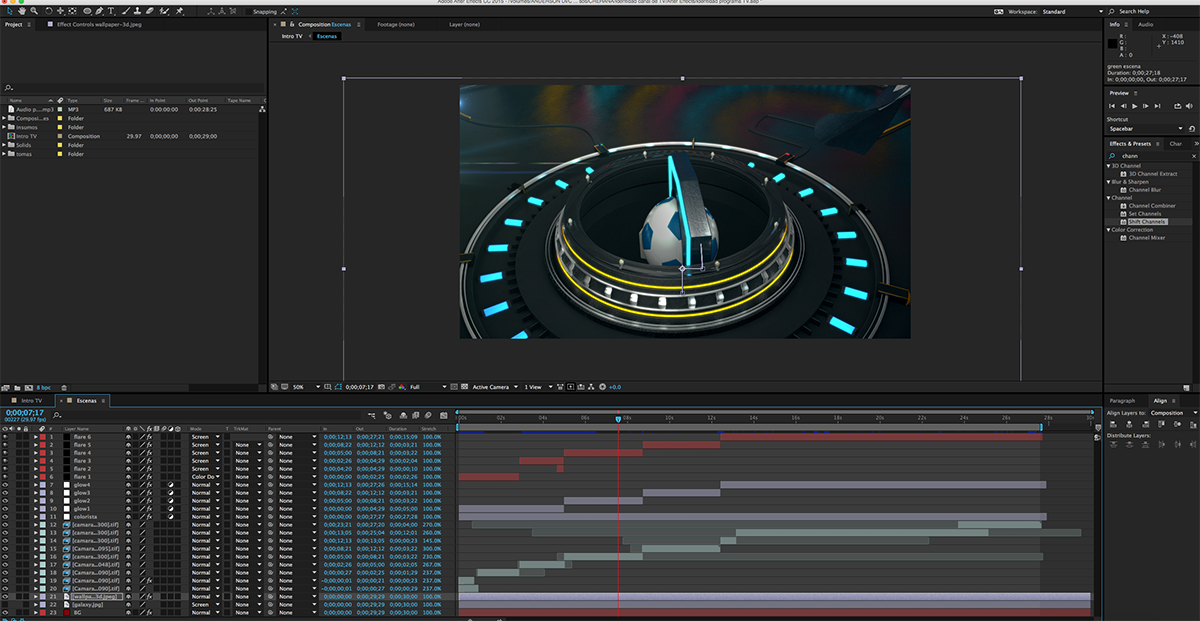Select the Puppet Pin tool
The image size is (1200, 621).
click(x=179, y=12)
